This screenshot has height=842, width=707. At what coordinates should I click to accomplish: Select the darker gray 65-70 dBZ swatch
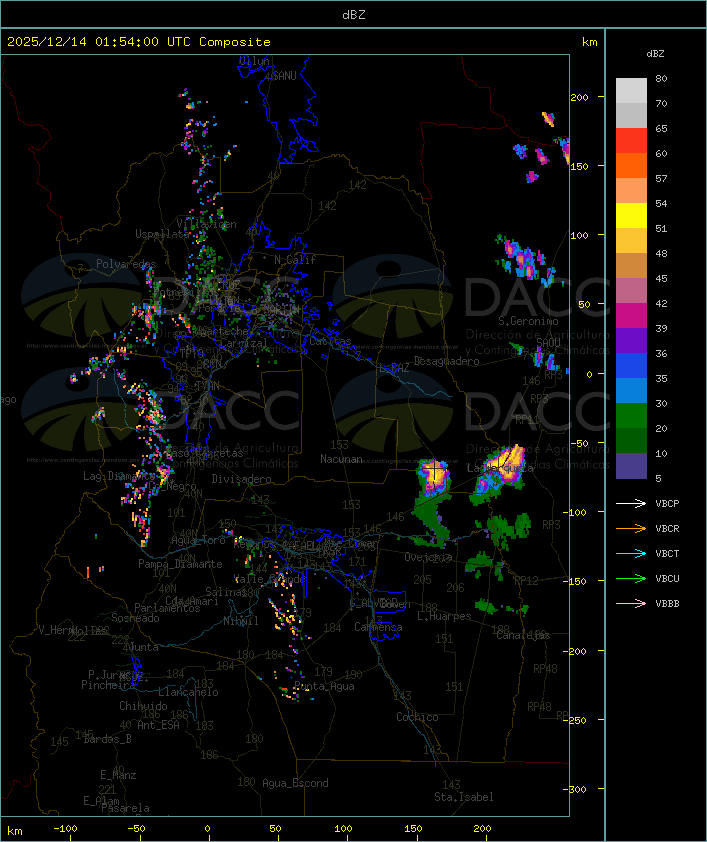[x=631, y=115]
